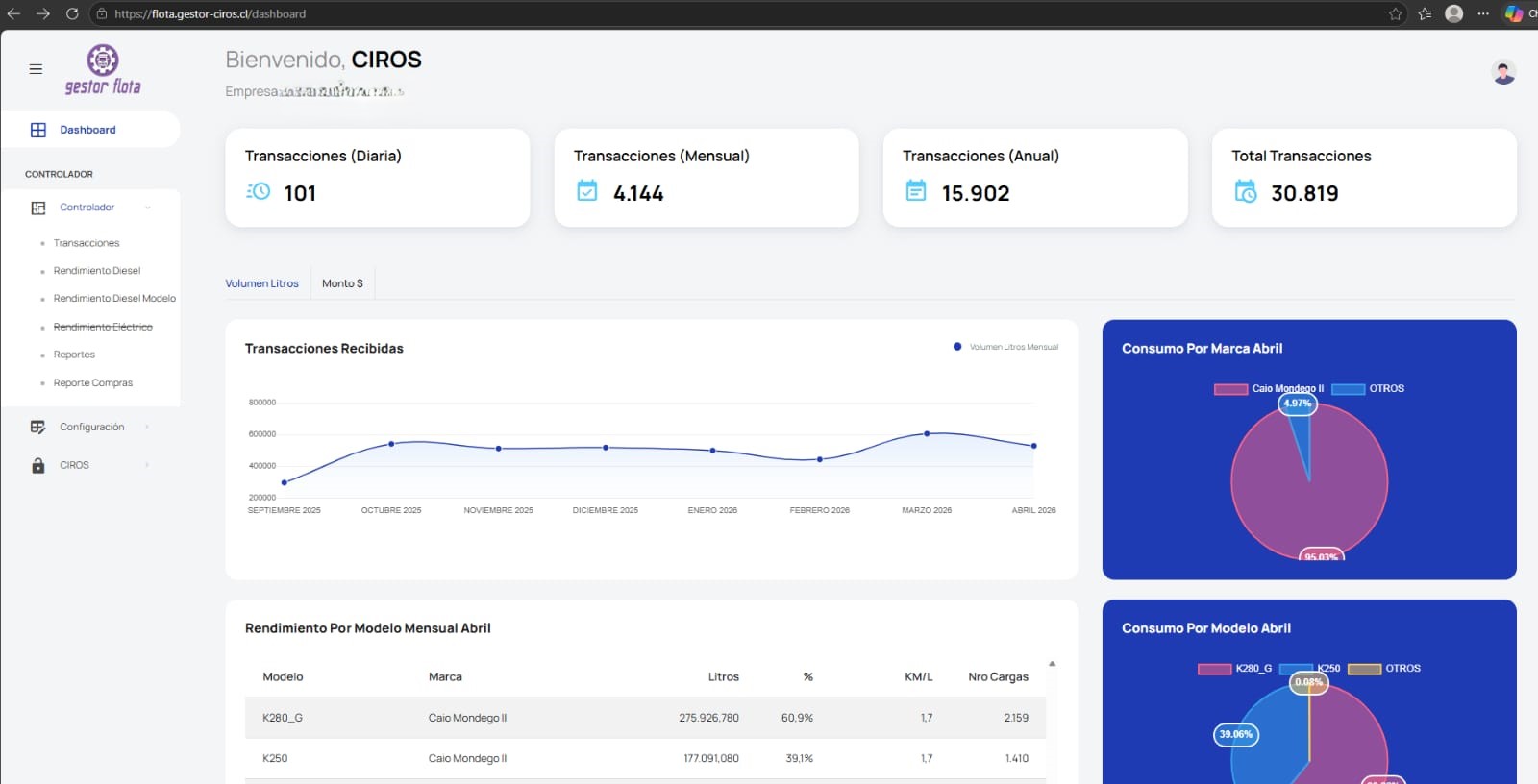Toggle Caio Mondego II legend swatch
The width and height of the screenshot is (1538, 784).
[x=1230, y=389]
